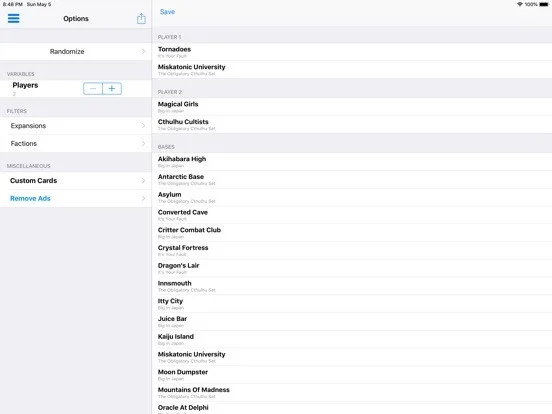Select Player 1's Miskatonic University faction
Viewport: 552px width, 414px height.
point(352,69)
